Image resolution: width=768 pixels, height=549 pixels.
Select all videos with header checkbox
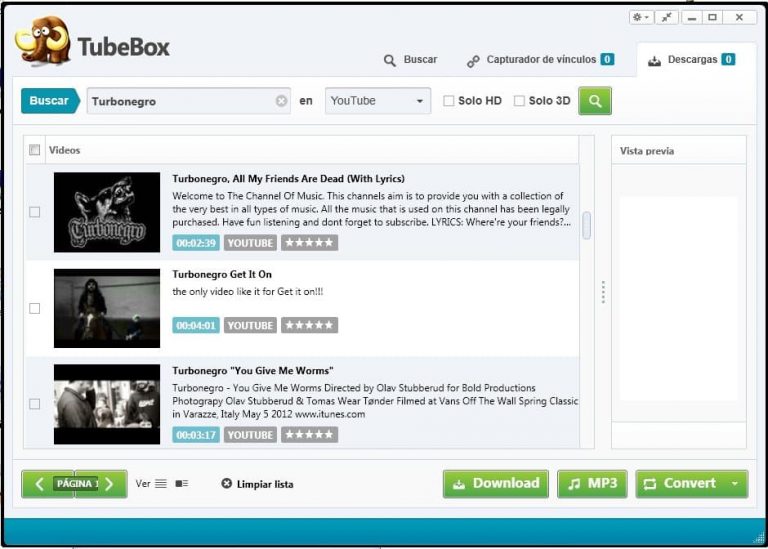[x=34, y=150]
